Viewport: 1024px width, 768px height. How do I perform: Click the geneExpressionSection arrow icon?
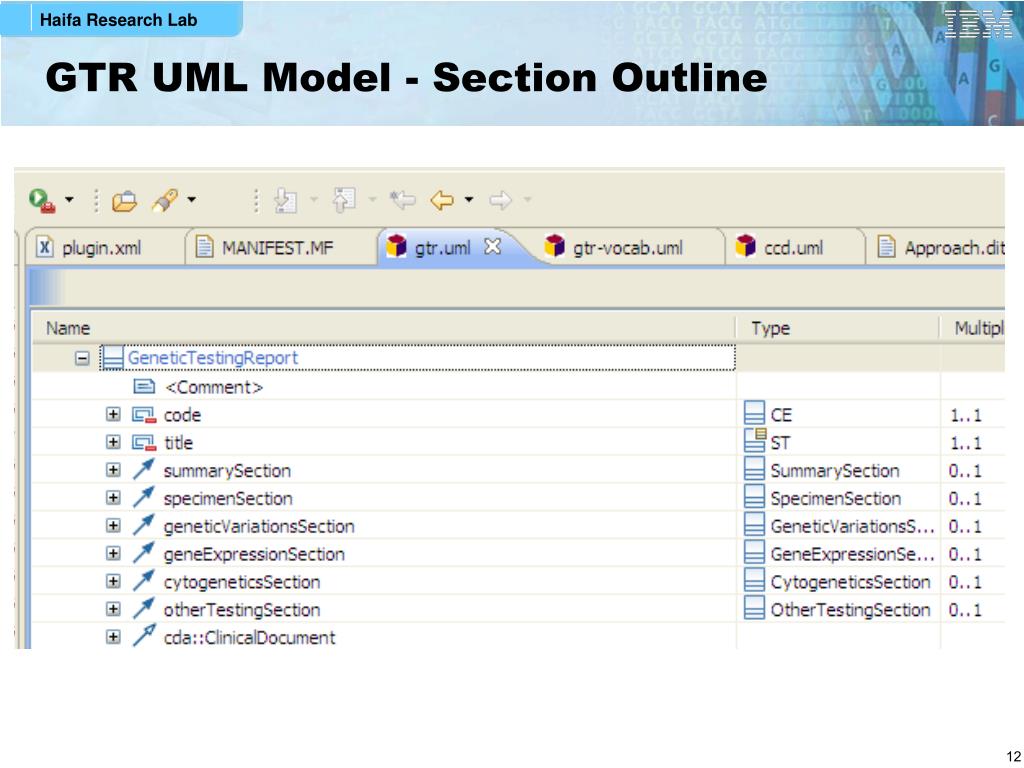click(144, 552)
